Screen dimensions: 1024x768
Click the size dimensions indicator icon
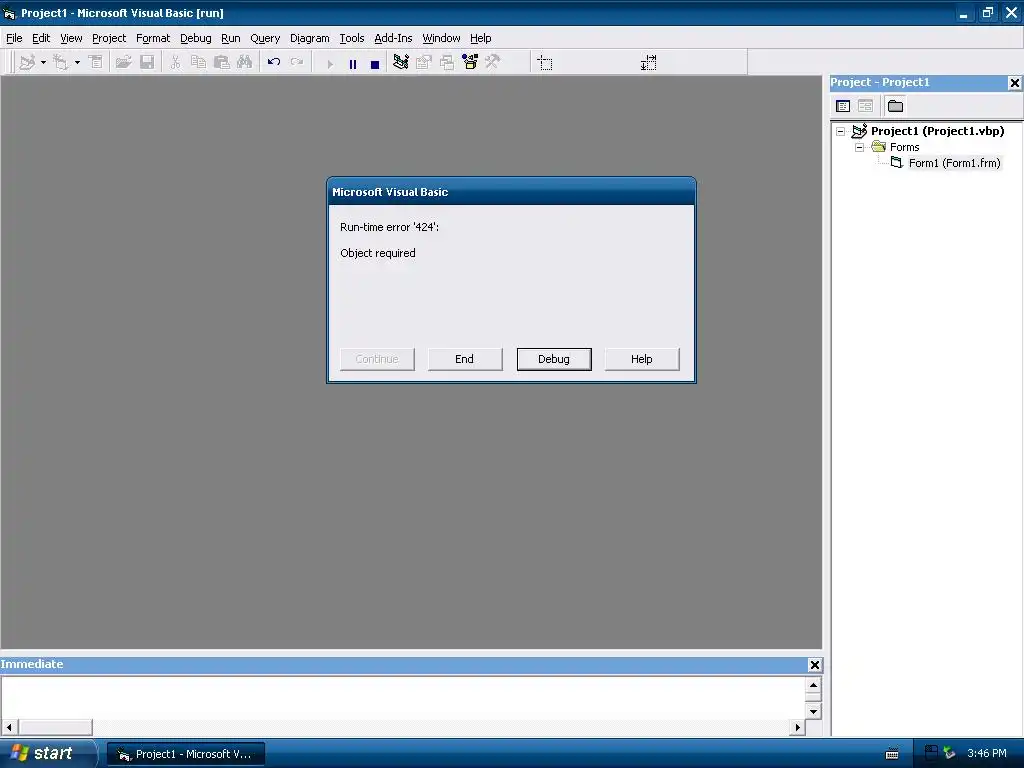[648, 63]
